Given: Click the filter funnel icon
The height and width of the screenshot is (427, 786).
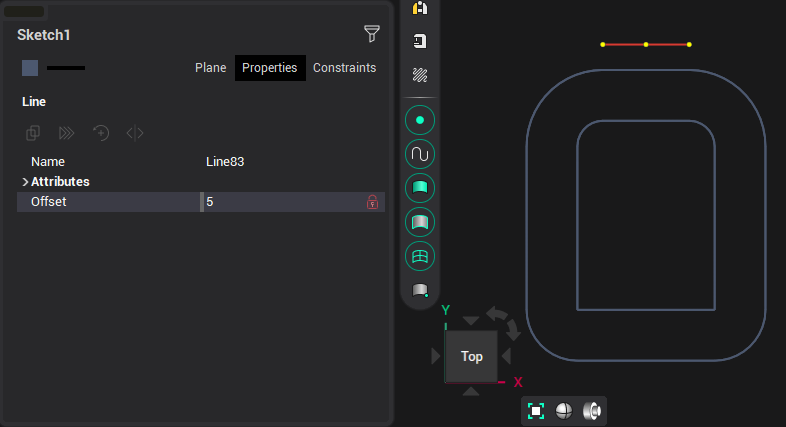Looking at the screenshot, I should click(372, 34).
